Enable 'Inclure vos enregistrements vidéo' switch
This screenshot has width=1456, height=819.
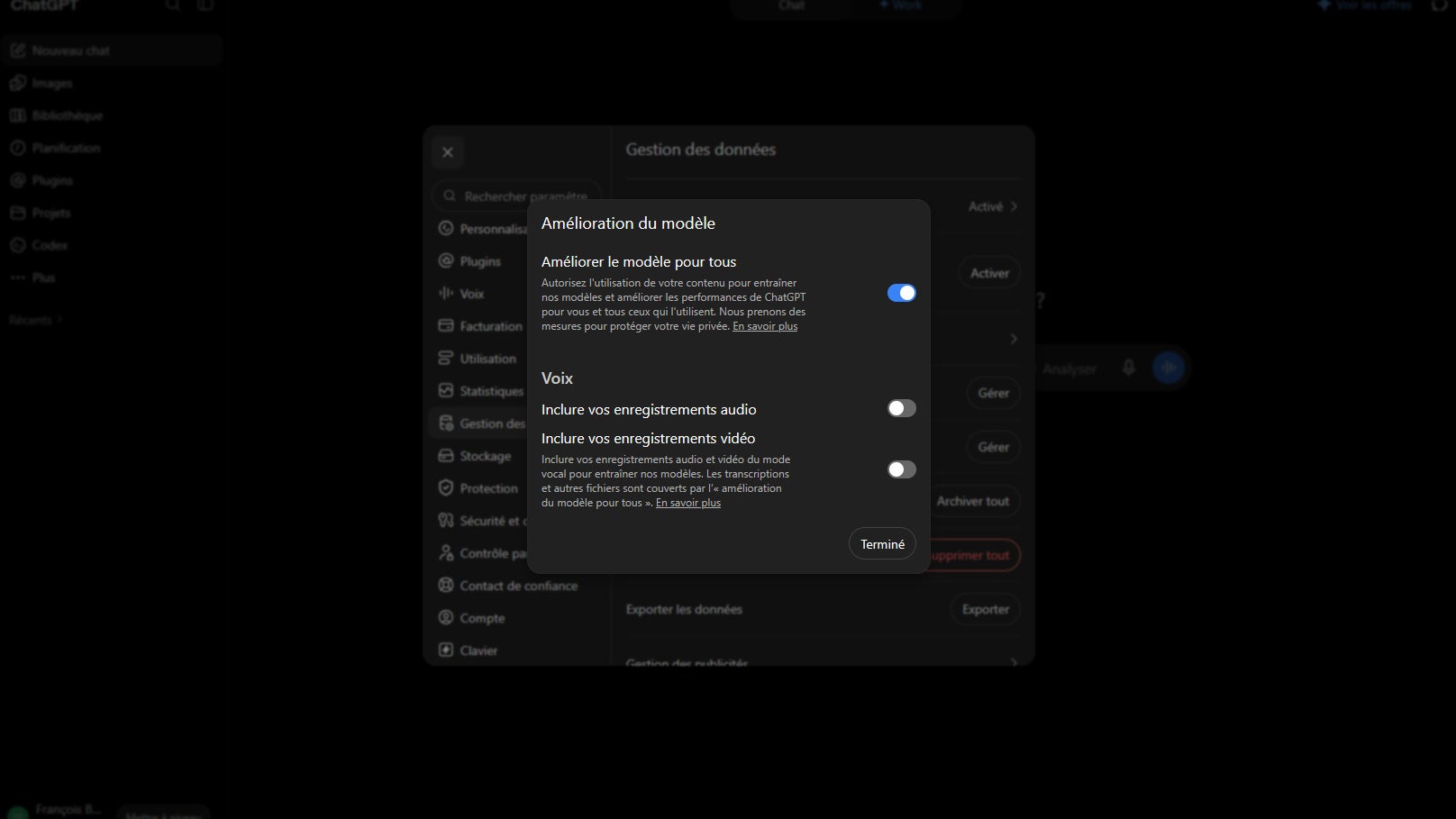[901, 469]
